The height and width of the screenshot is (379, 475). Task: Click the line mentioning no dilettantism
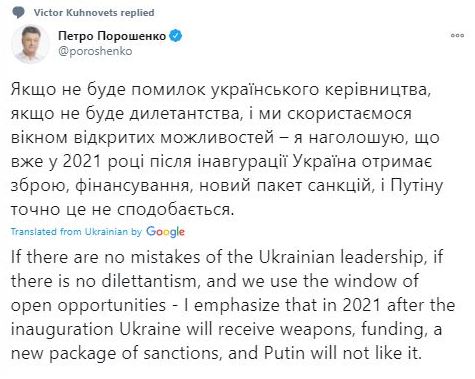(215, 281)
